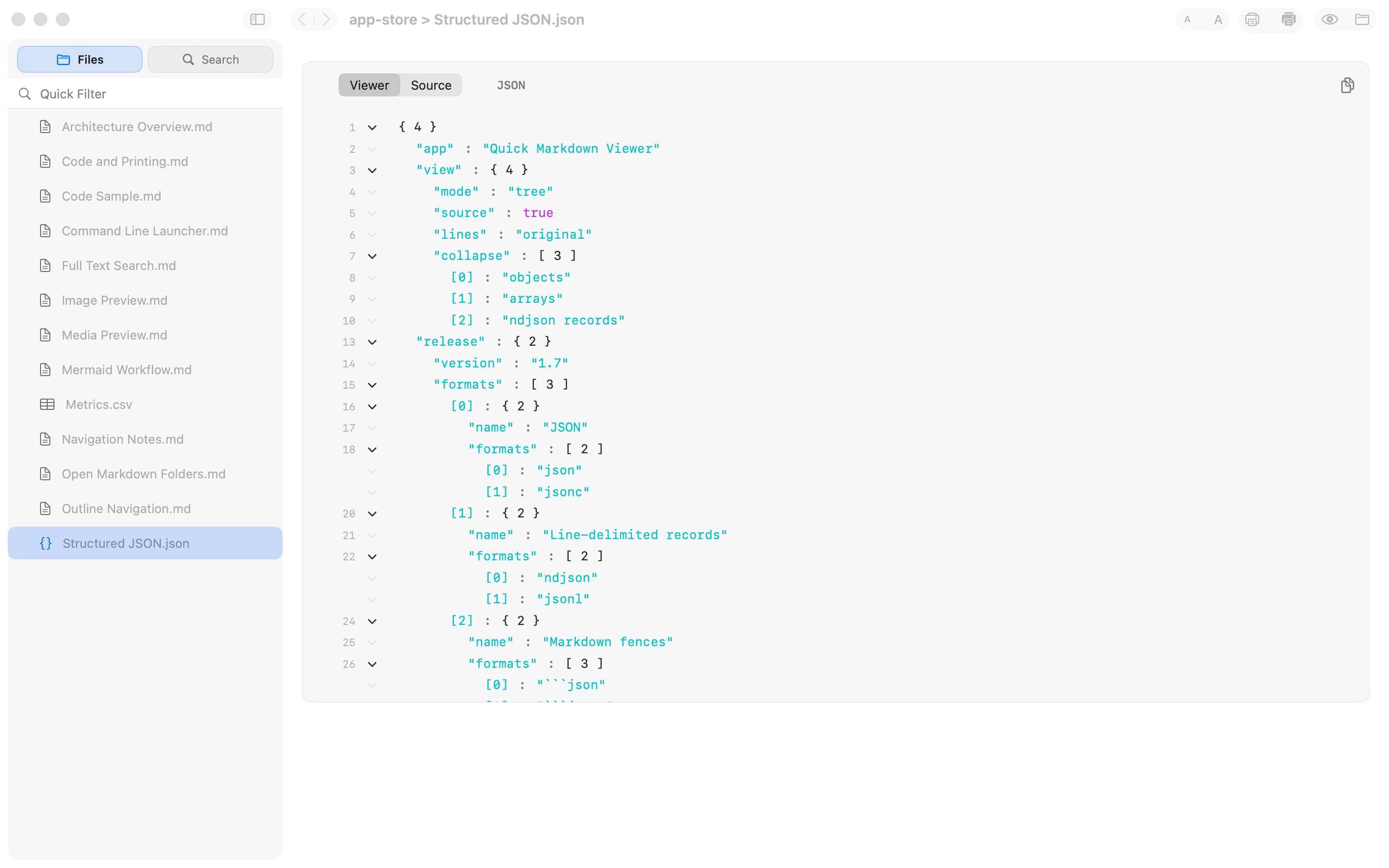Collapse the "view" object
Image resolution: width=1389 pixels, height=868 pixels.
(x=372, y=171)
